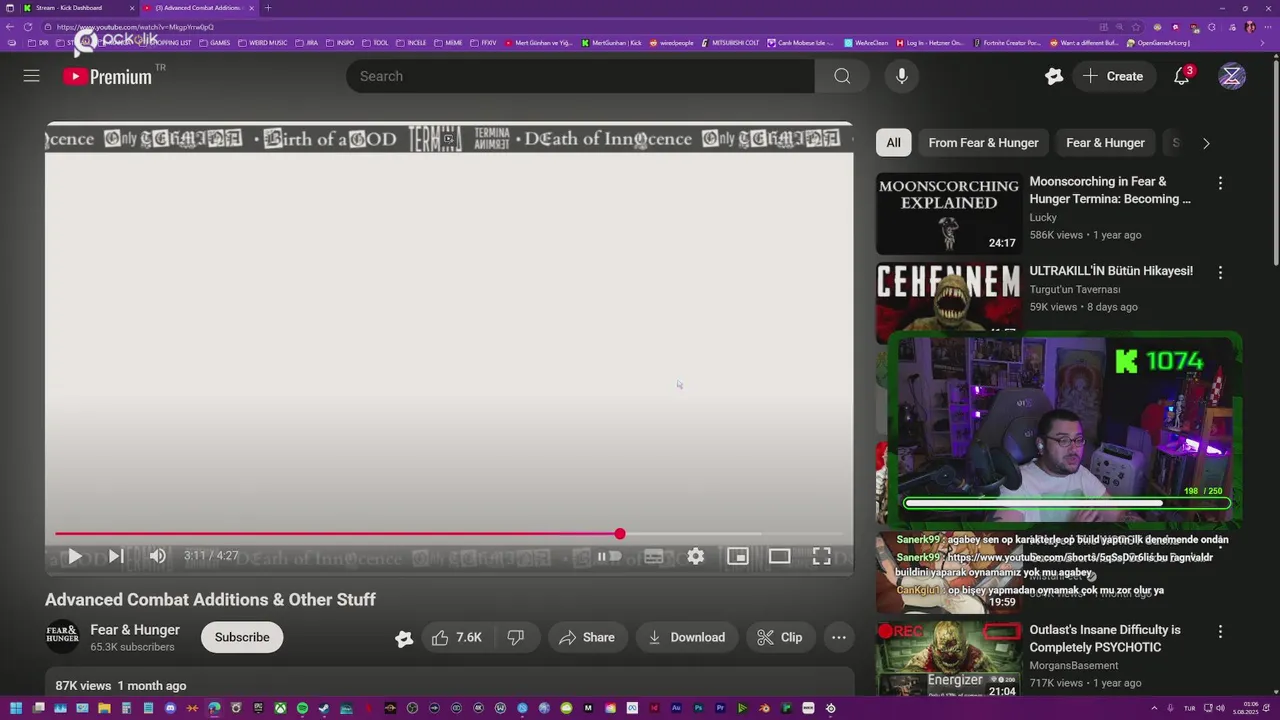
Task: Open MITSUBISHI COLT bookmark
Action: click(x=730, y=43)
